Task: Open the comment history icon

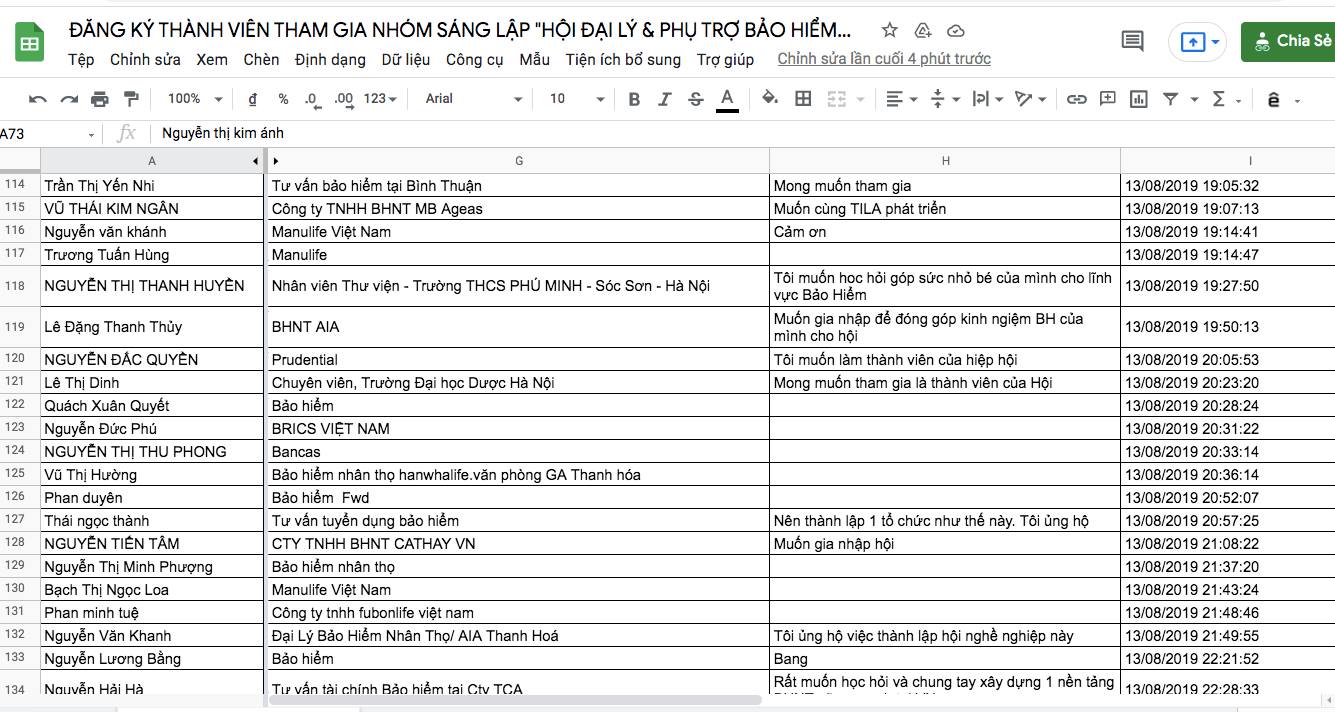Action: pyautogui.click(x=1132, y=41)
